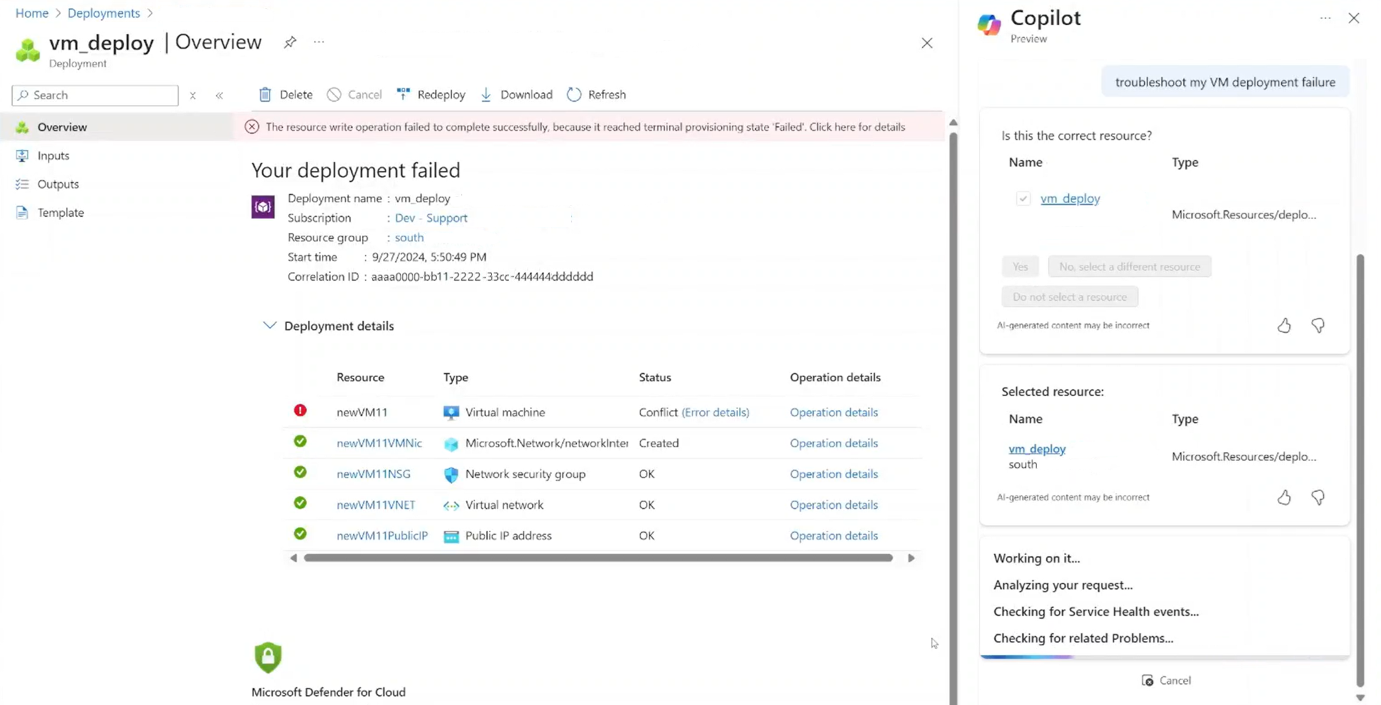Open the newVM11NSG resource link

click(x=373, y=474)
